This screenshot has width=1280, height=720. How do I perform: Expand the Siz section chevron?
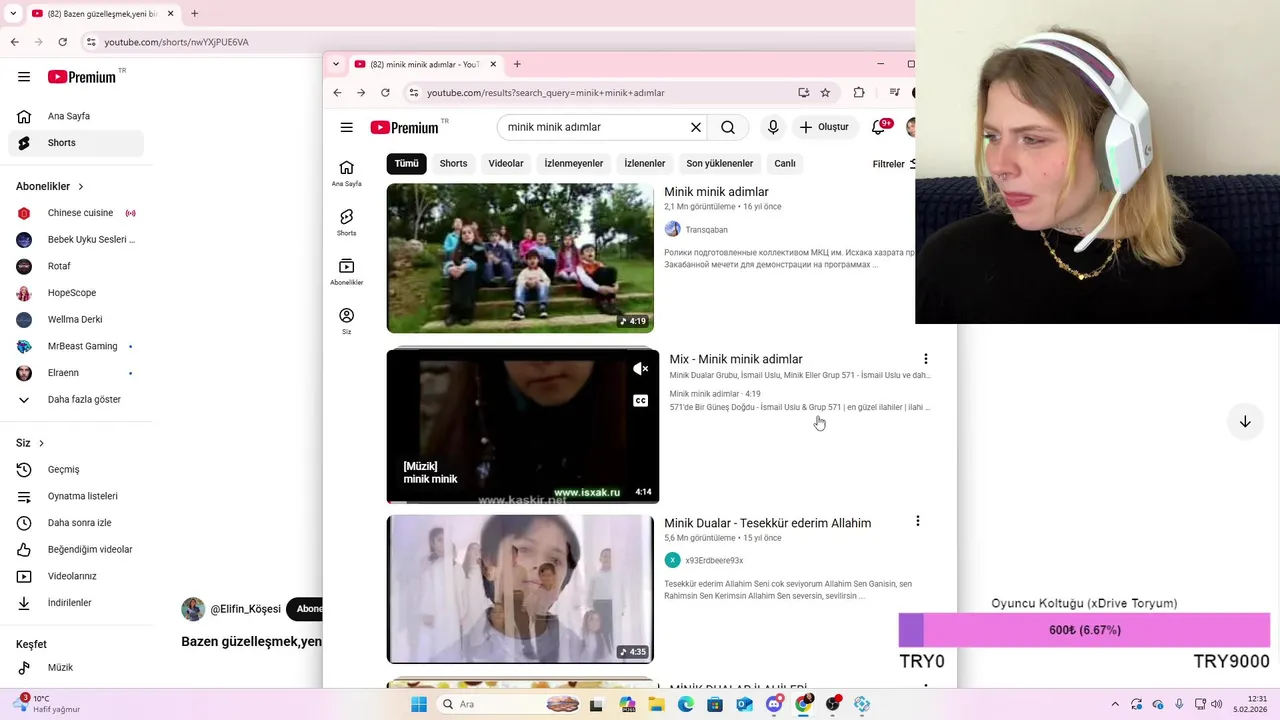click(x=41, y=443)
